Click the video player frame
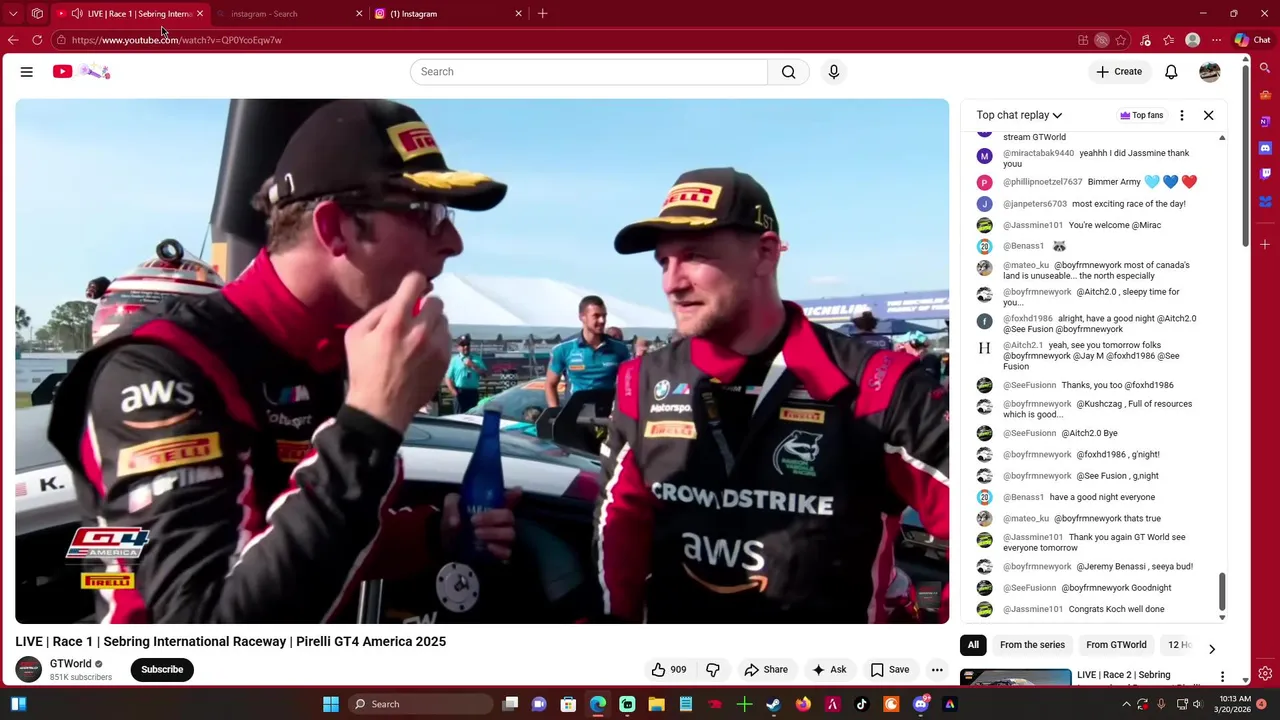The width and height of the screenshot is (1280, 720). tap(482, 361)
